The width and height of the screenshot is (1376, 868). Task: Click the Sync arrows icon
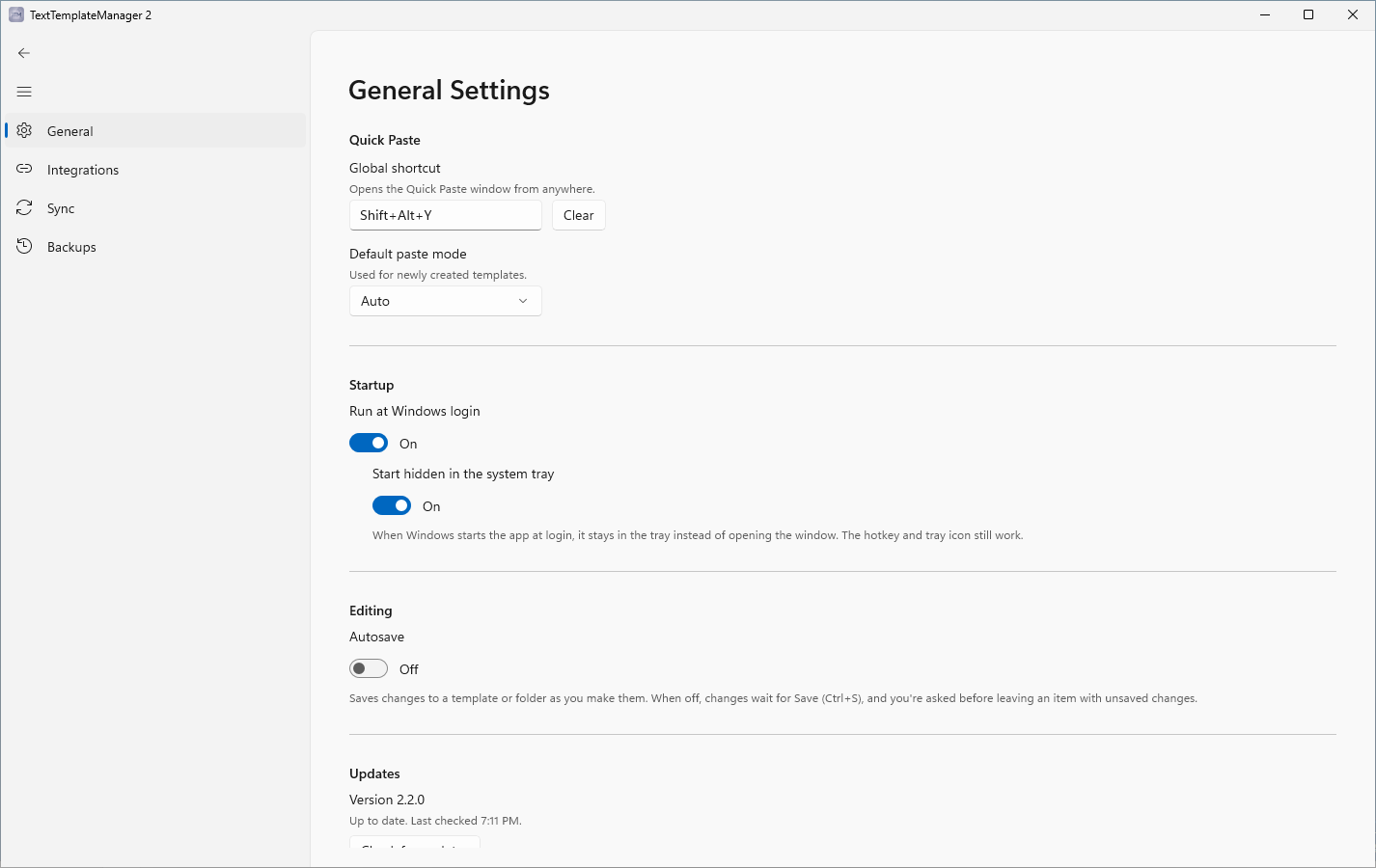(24, 207)
